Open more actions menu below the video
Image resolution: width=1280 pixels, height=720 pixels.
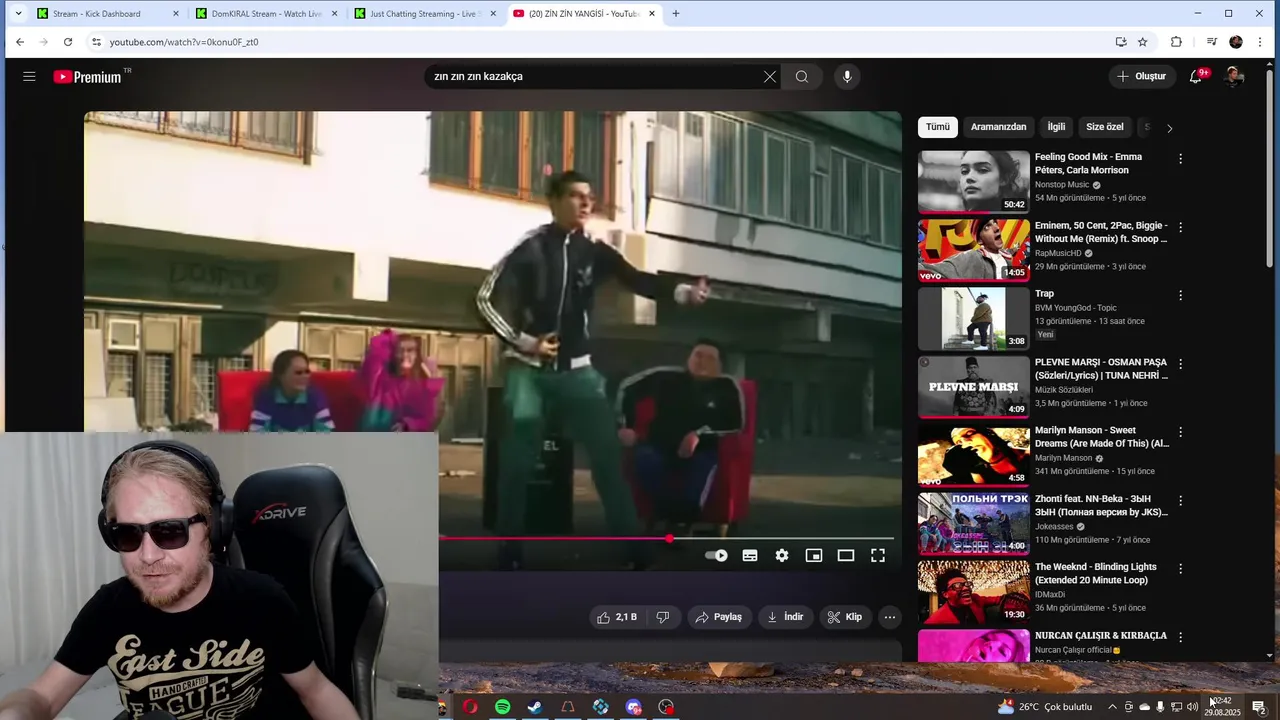(x=890, y=617)
